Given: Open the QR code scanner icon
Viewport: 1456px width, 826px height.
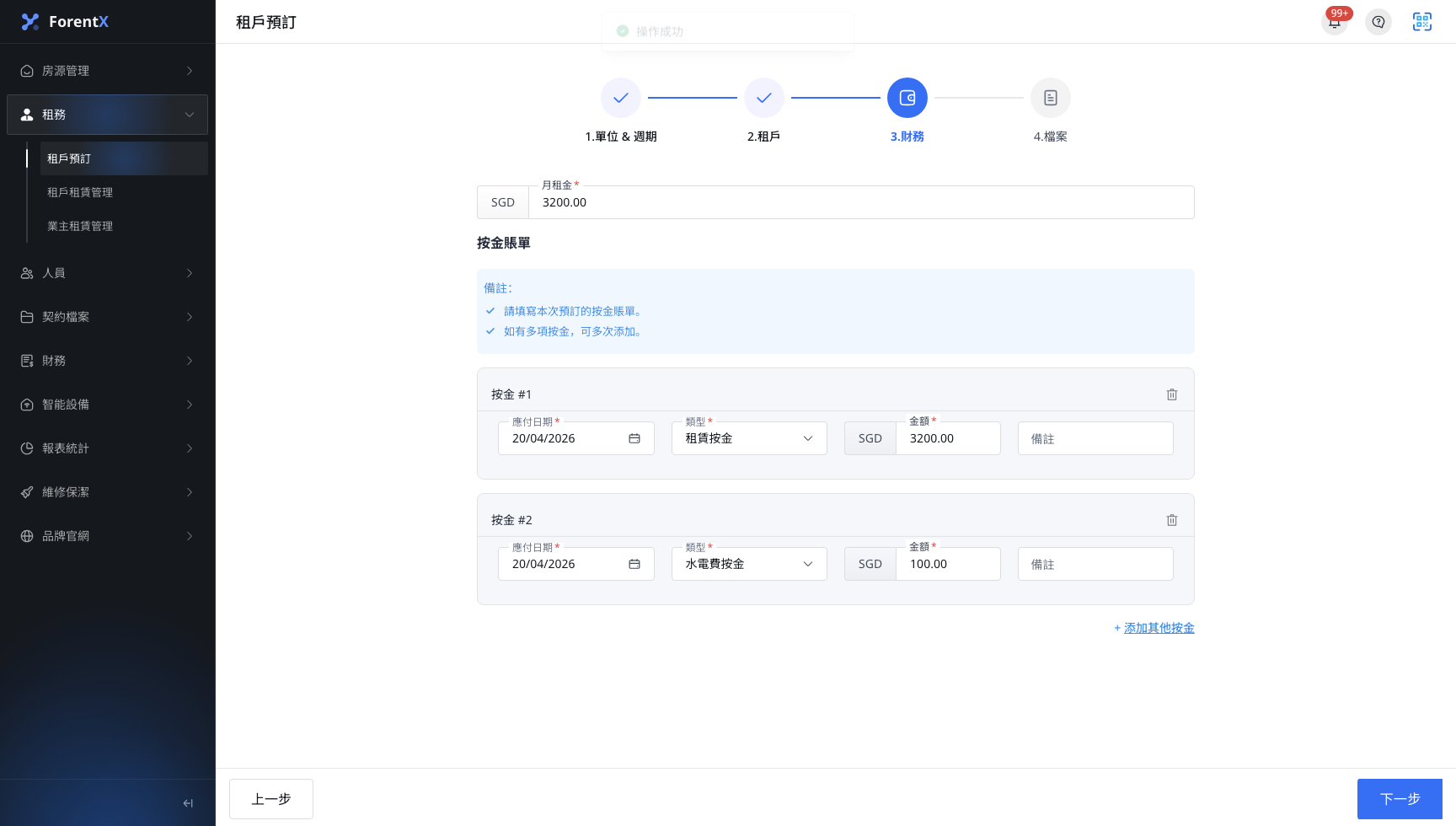Looking at the screenshot, I should coord(1422,22).
